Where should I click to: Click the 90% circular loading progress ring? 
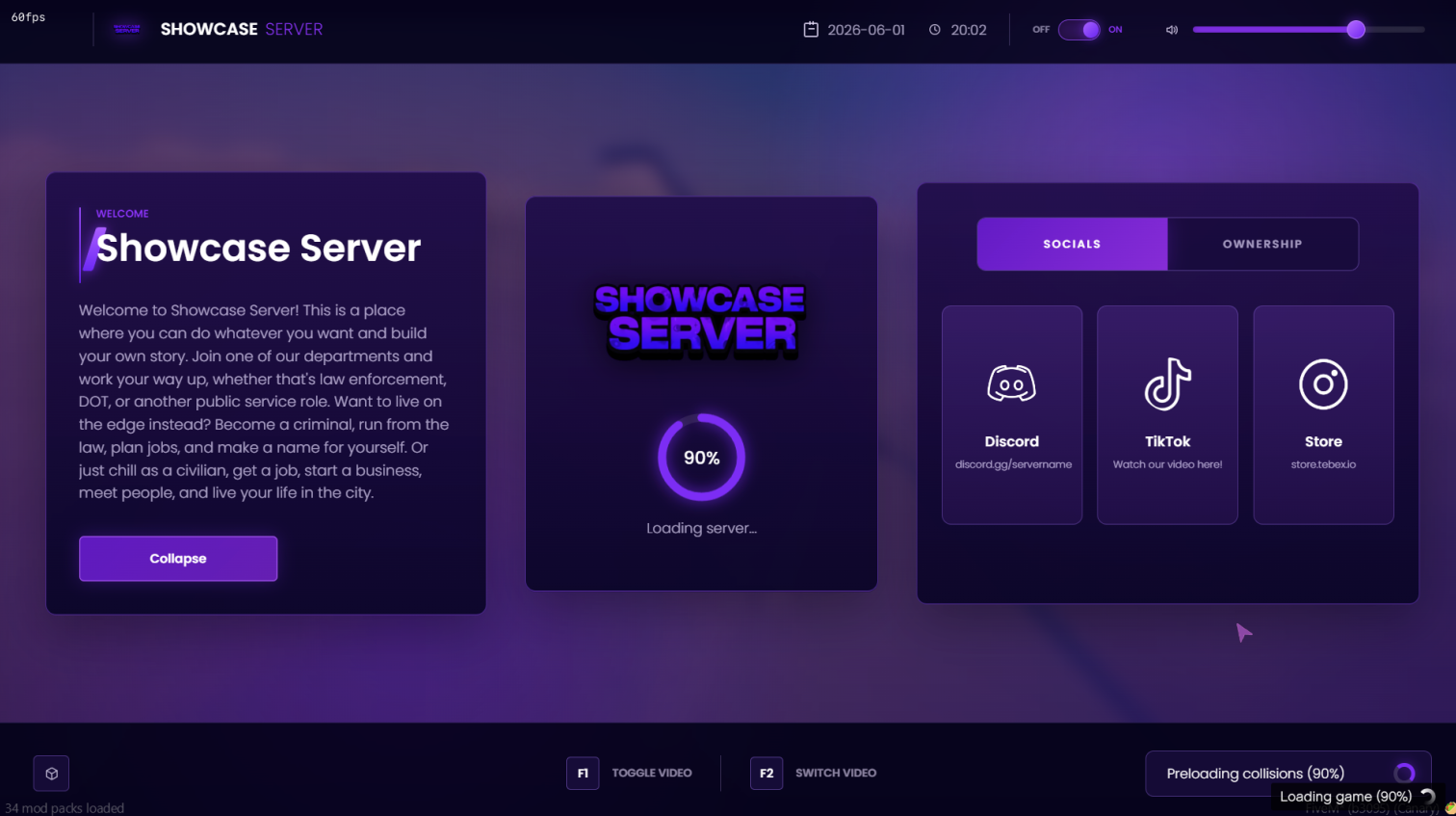point(701,458)
